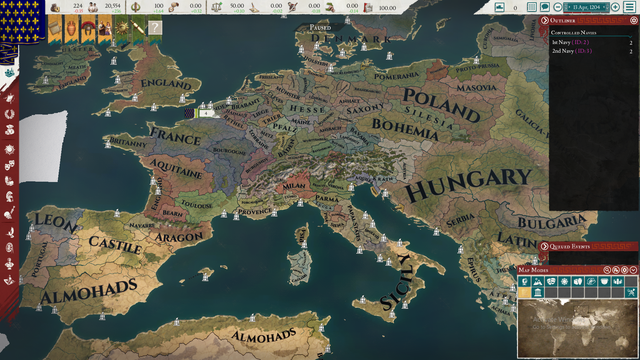Decrease game speed with minus button
Image resolution: width=640 pixels, height=360 pixels.
click(x=558, y=7)
